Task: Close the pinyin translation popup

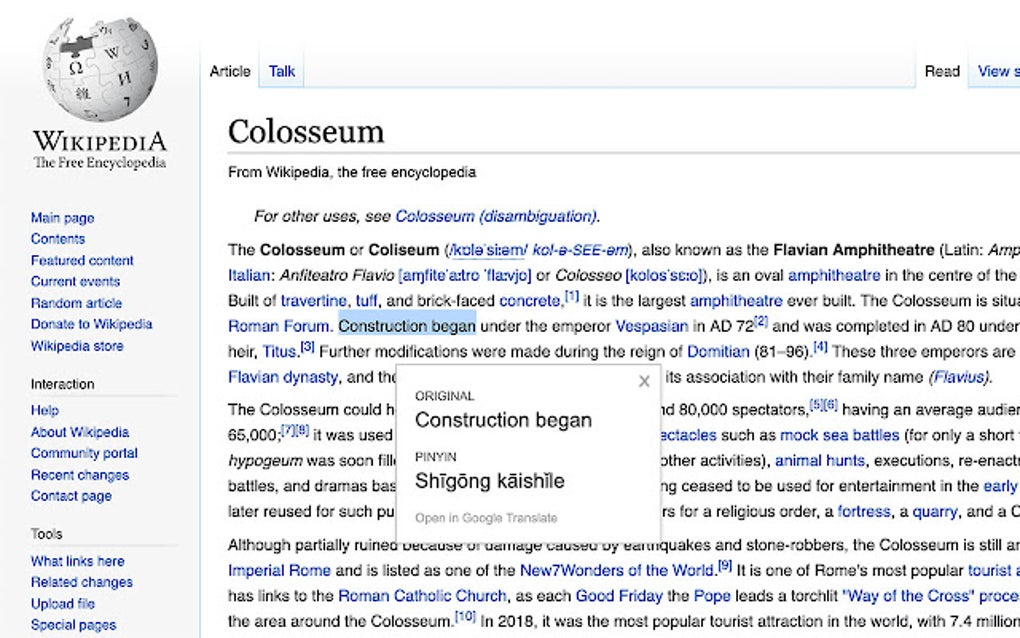Action: tap(644, 381)
